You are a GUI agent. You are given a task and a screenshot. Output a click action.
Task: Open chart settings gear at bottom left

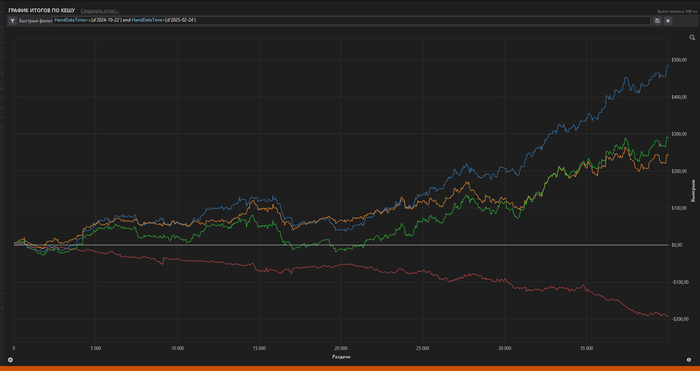tap(11, 360)
